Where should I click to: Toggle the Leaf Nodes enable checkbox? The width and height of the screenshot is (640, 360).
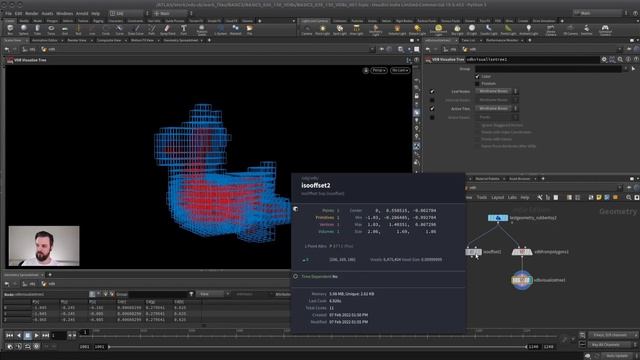432,91
